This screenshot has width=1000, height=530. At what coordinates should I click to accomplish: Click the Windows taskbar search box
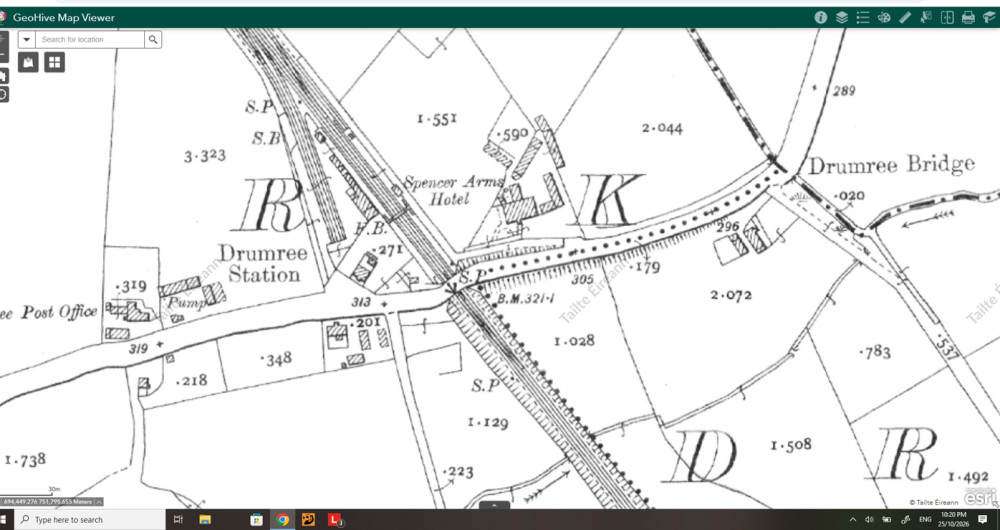coord(90,520)
